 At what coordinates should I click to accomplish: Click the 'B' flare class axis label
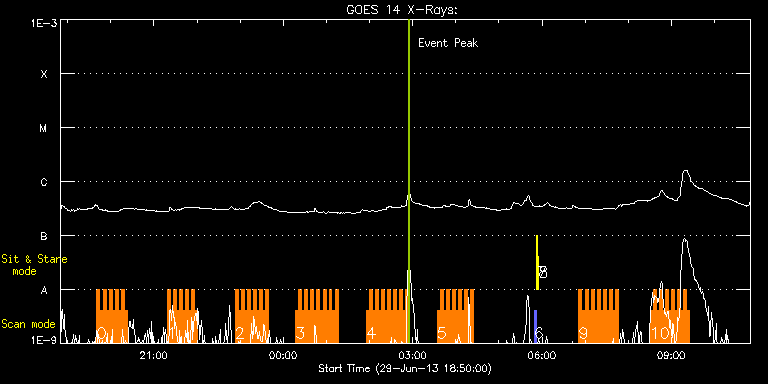pos(44,236)
